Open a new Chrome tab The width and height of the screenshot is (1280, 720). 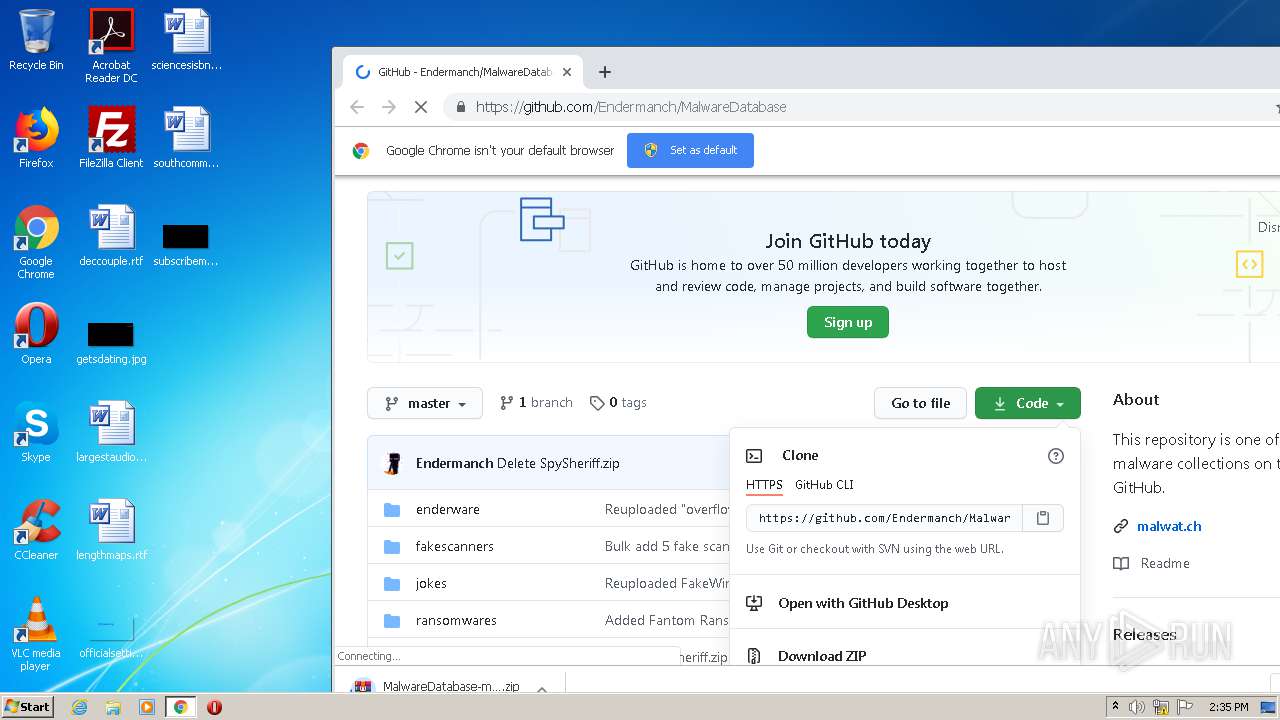click(604, 72)
